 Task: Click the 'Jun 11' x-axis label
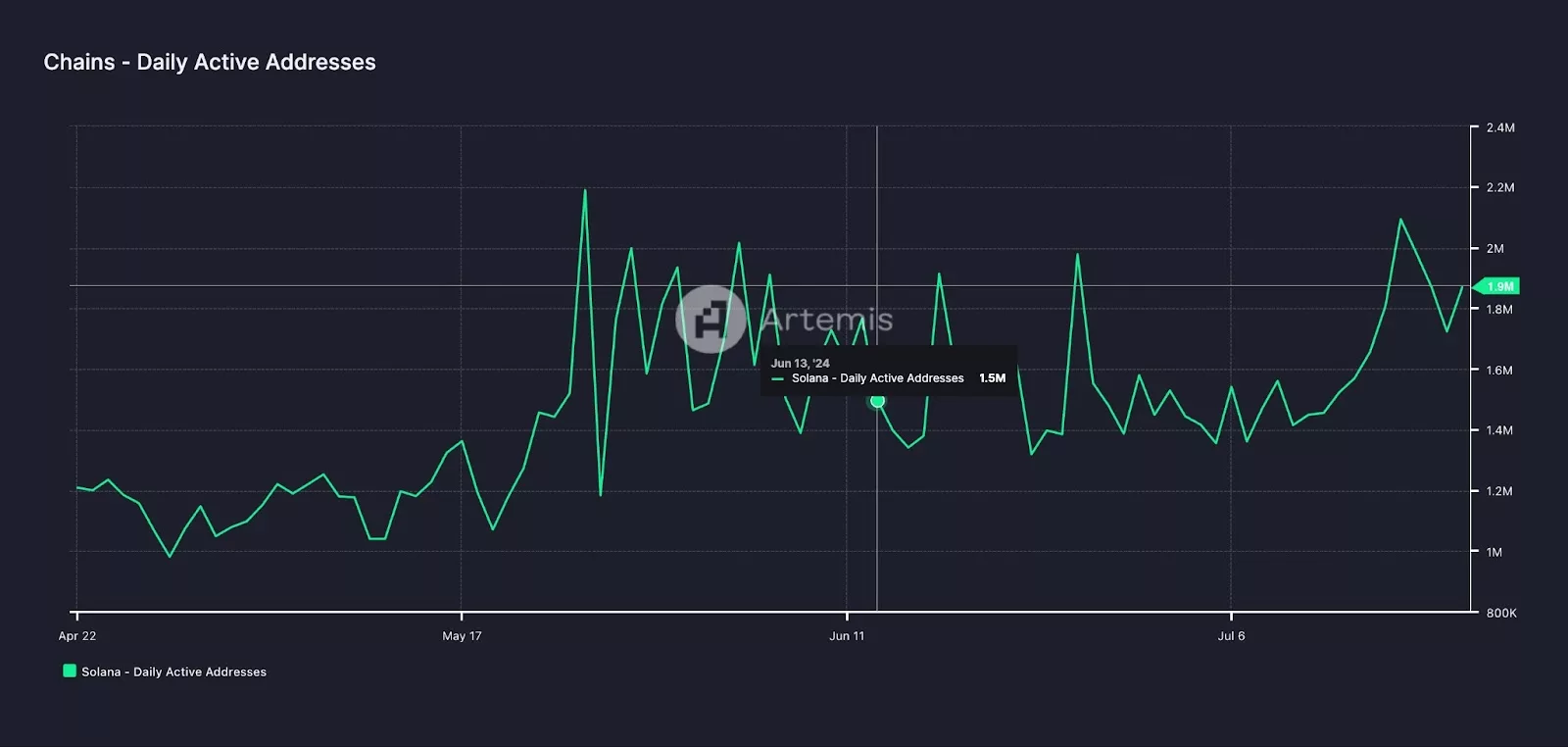click(x=847, y=635)
